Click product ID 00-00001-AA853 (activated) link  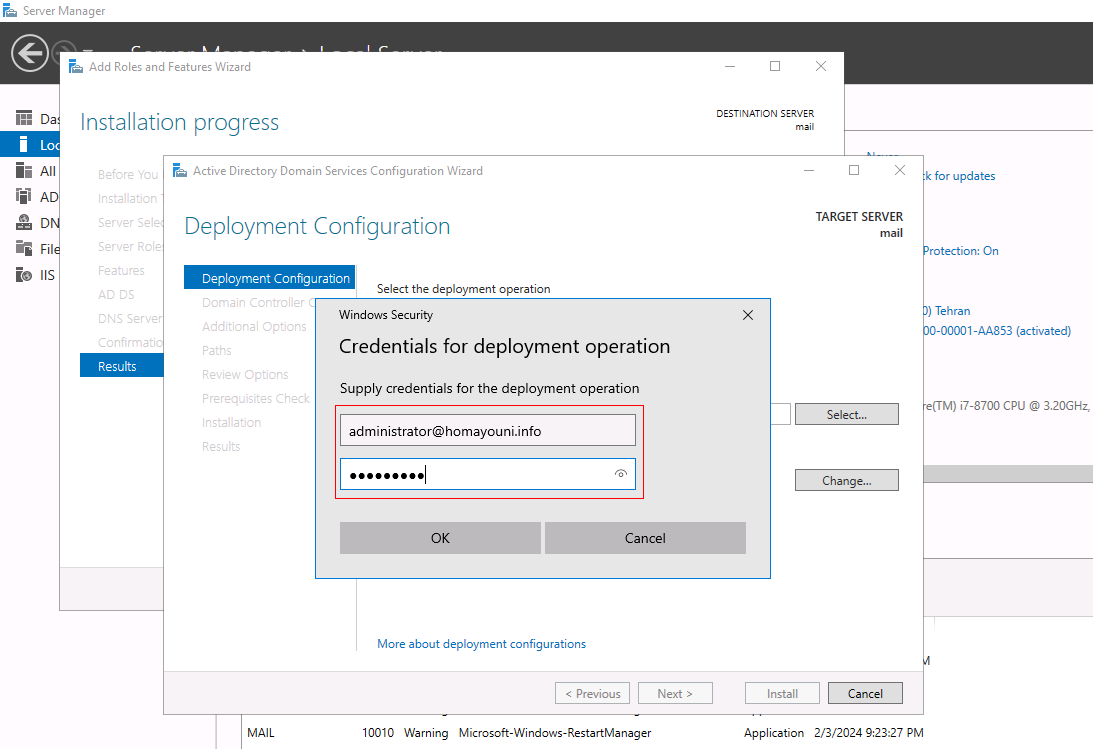pyautogui.click(x=997, y=331)
